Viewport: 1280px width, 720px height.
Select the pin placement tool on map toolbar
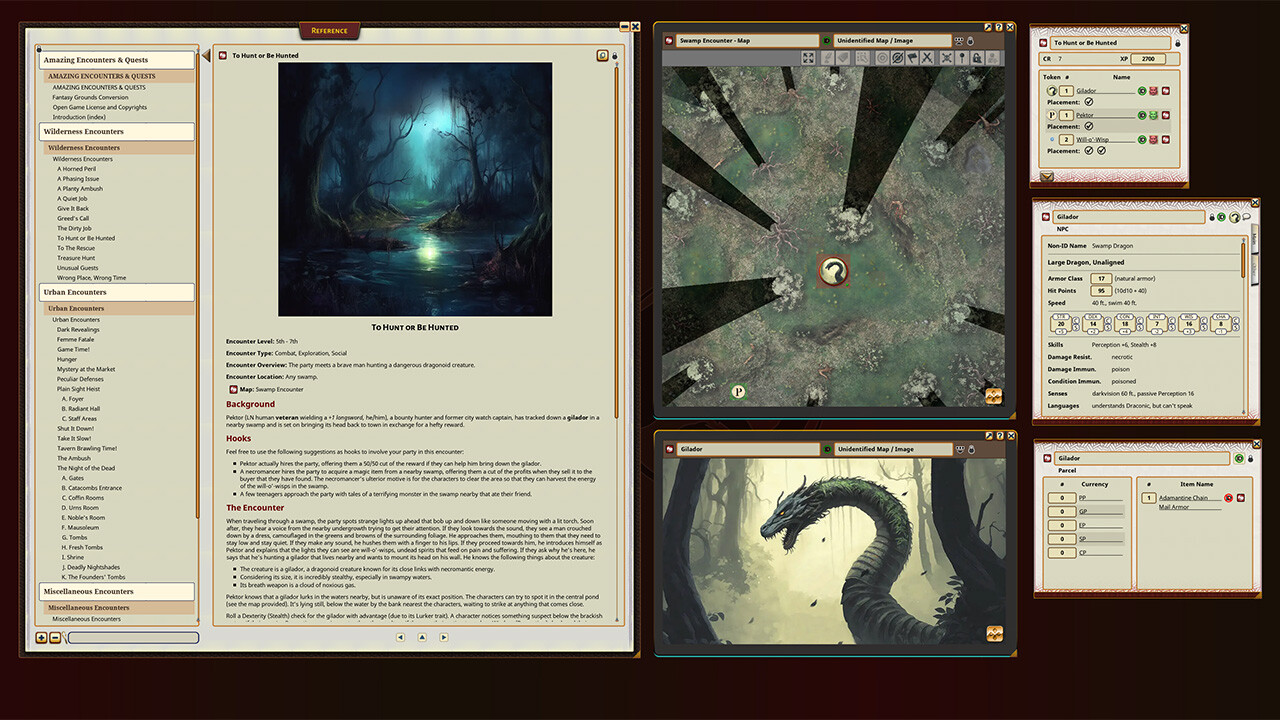tap(963, 58)
